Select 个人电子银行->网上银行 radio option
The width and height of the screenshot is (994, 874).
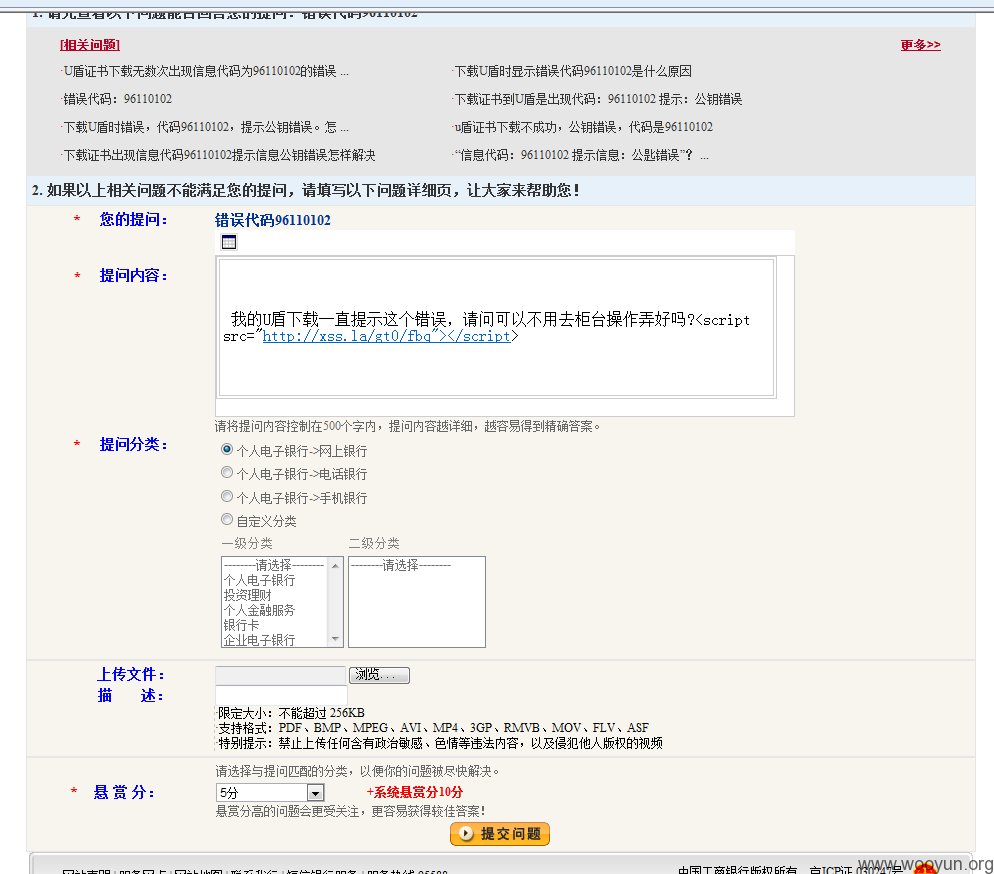226,449
